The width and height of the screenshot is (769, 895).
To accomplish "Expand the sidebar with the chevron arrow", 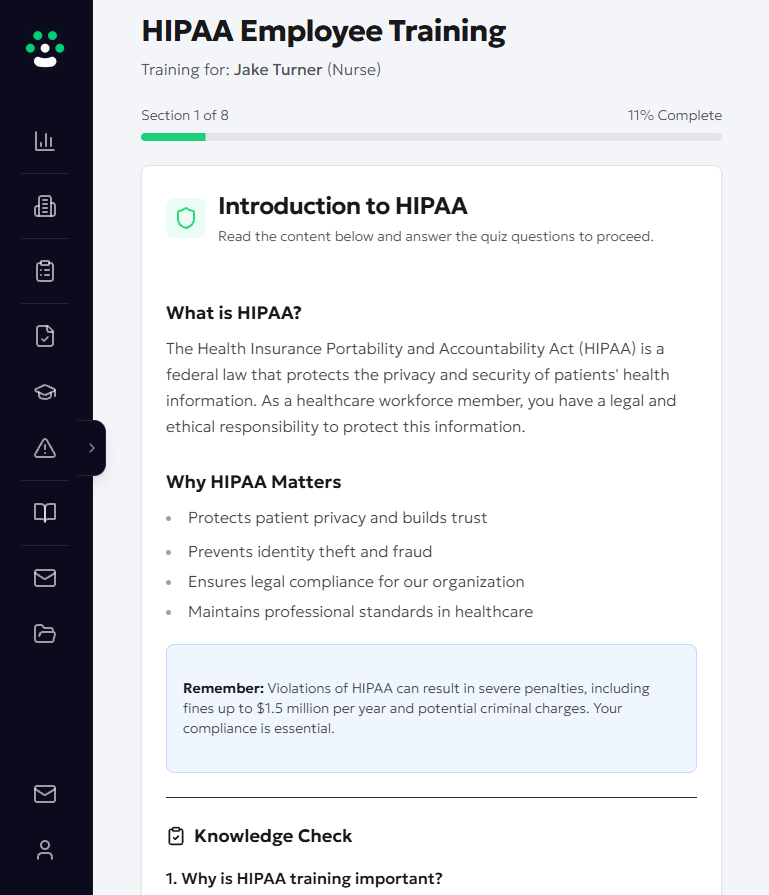I will click(92, 448).
